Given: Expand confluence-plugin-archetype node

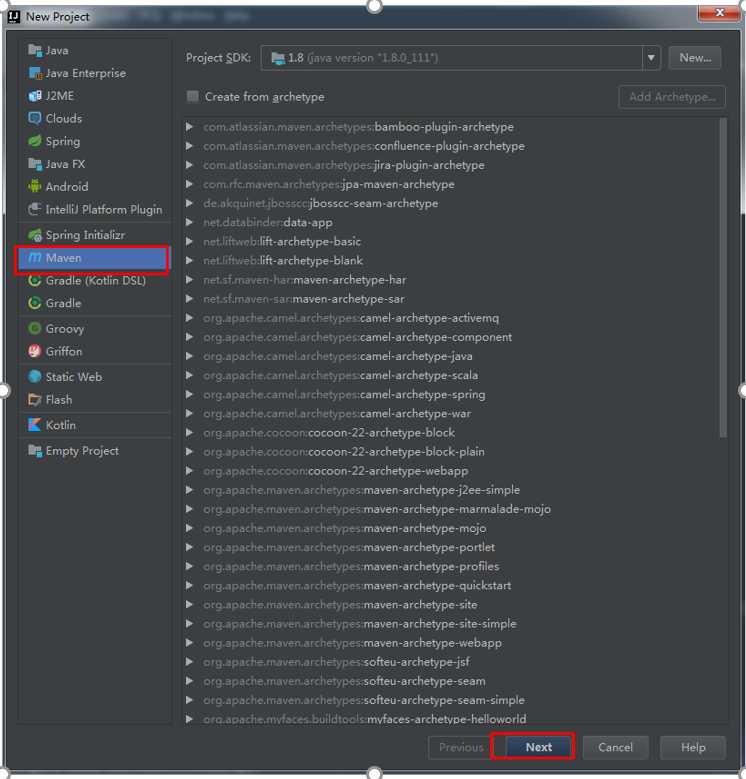Looking at the screenshot, I should coord(189,146).
